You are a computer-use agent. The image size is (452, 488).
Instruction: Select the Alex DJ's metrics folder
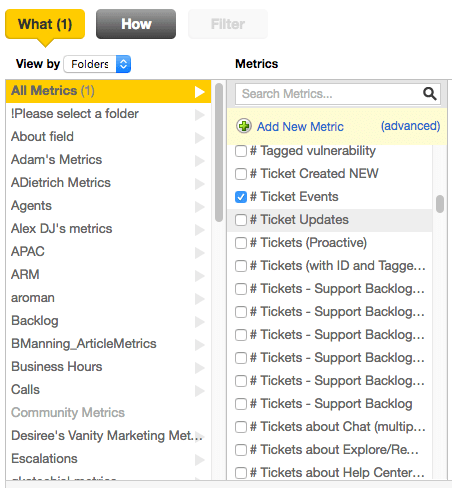tap(108, 229)
